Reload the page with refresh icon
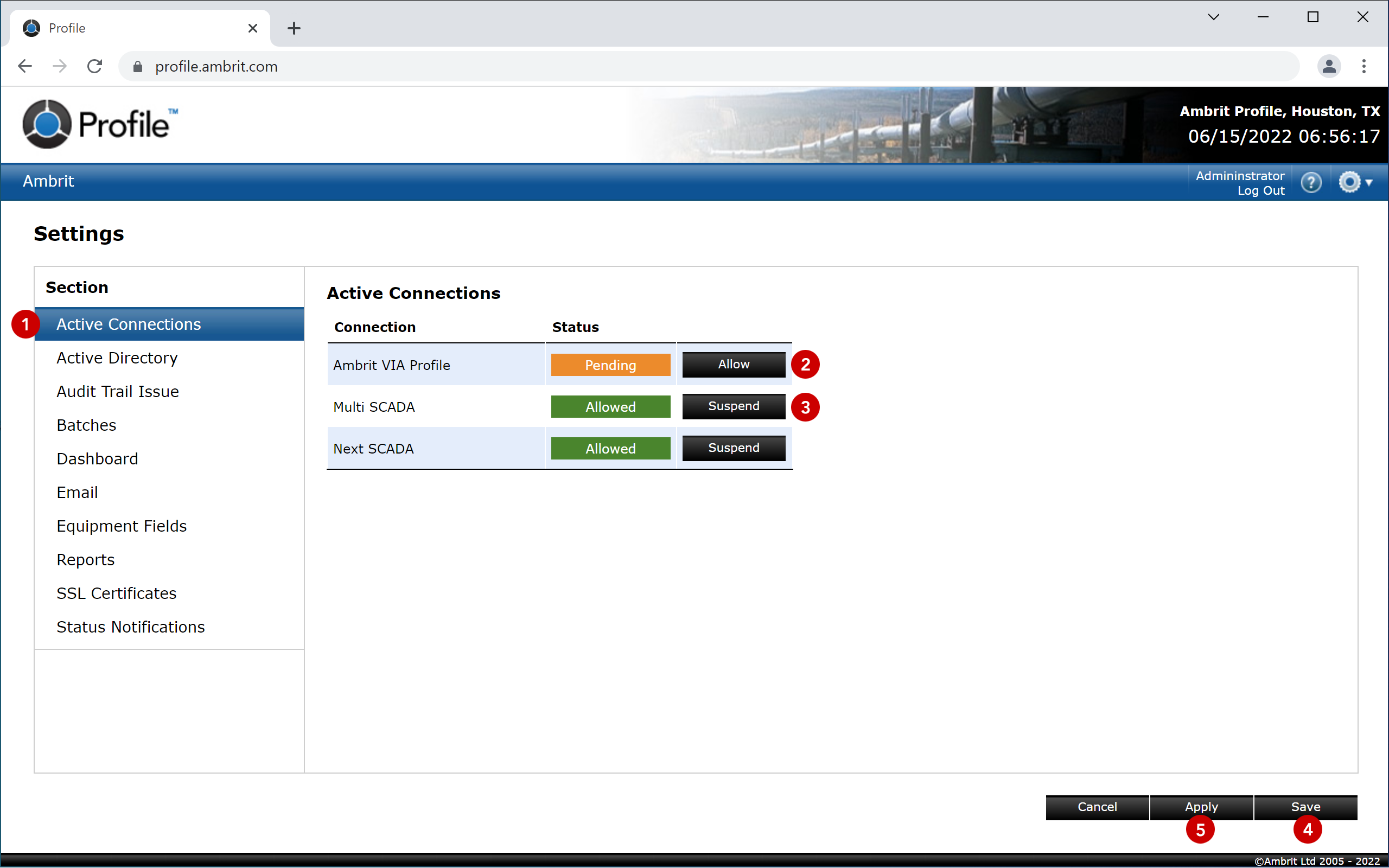 point(95,67)
